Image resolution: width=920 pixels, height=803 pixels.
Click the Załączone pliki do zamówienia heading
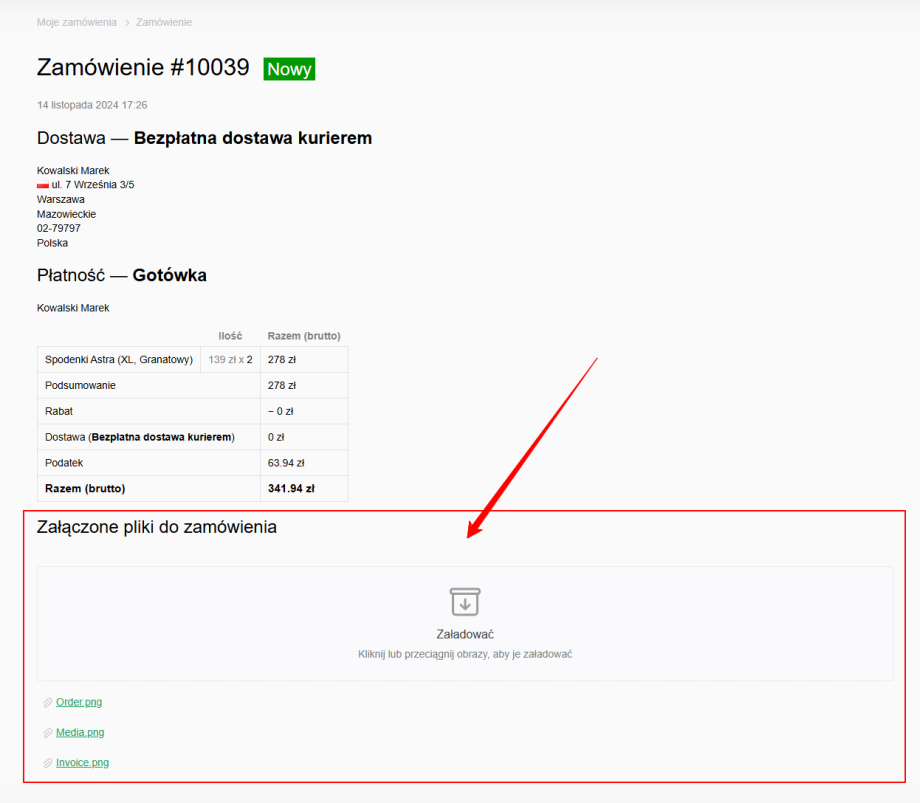coord(157,527)
